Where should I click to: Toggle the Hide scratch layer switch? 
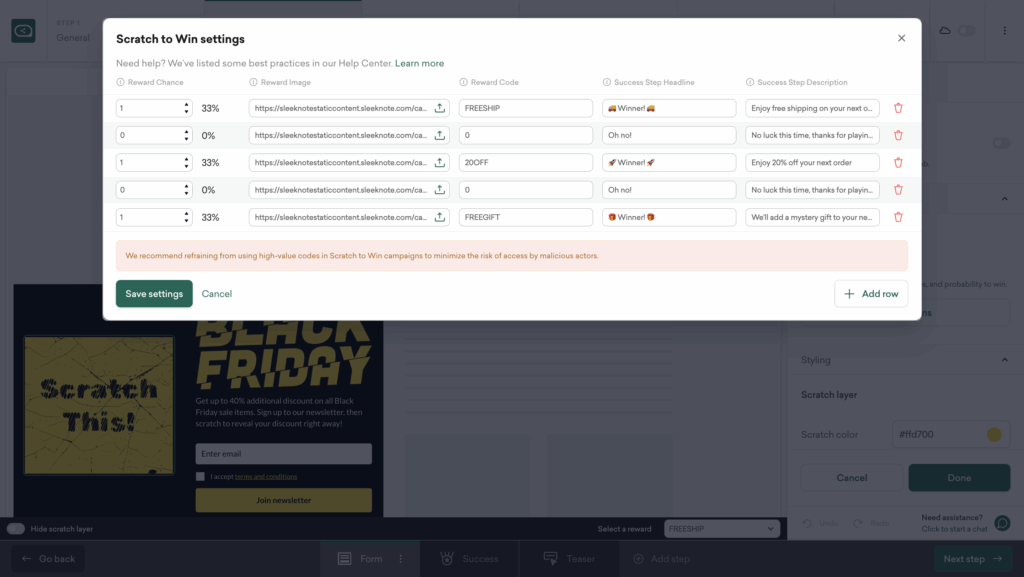tap(16, 529)
